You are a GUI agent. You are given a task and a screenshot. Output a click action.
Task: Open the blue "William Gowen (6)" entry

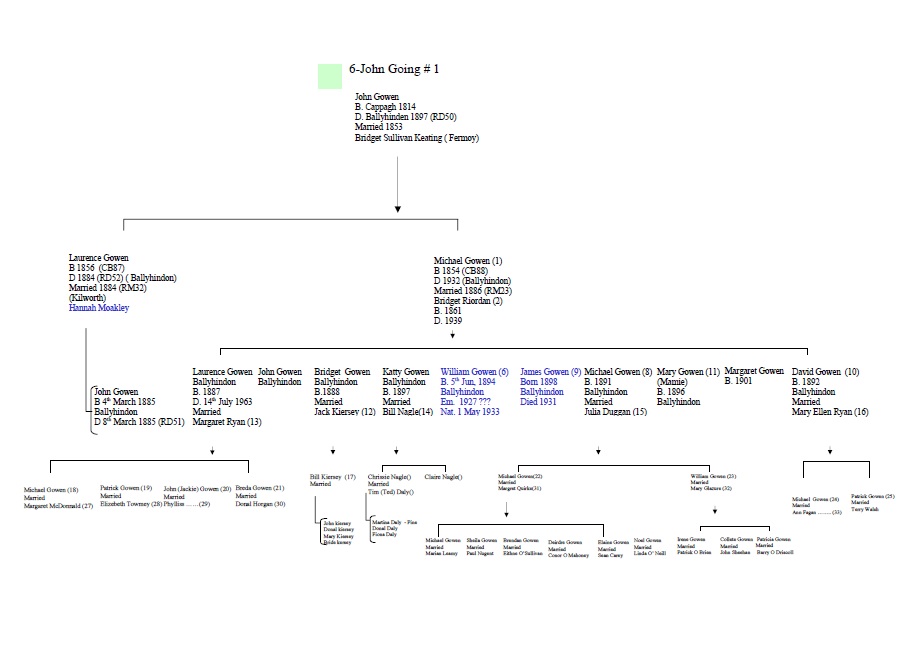click(474, 372)
